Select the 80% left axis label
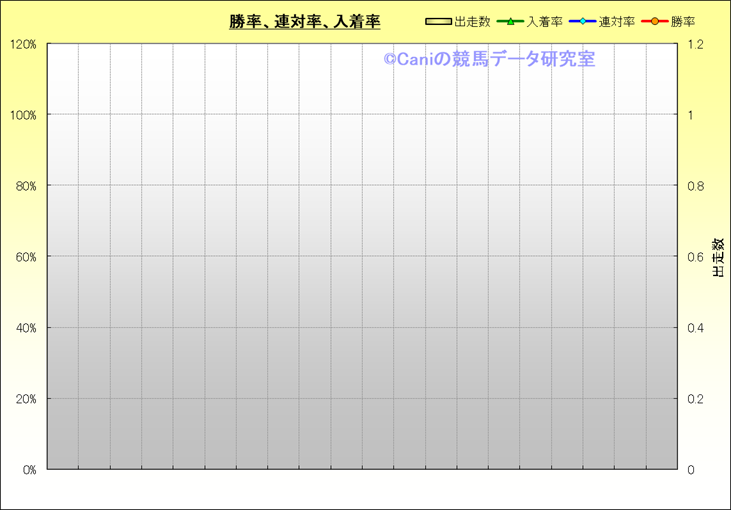 click(24, 186)
